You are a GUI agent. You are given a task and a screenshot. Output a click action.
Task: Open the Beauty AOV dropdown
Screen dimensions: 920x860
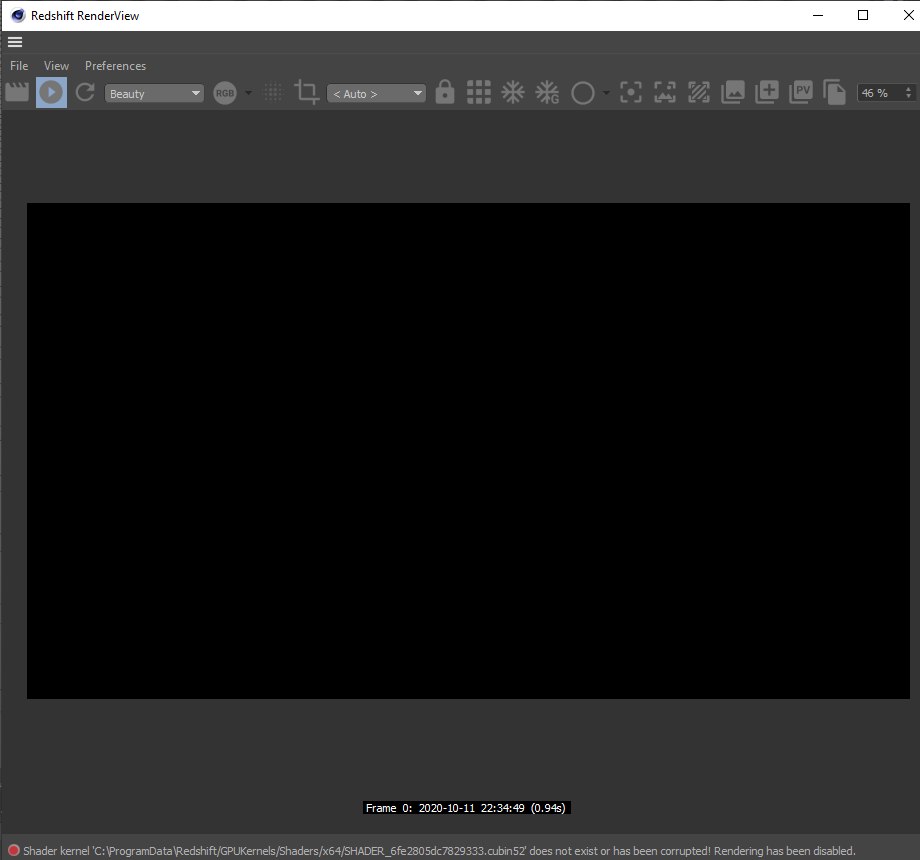pyautogui.click(x=154, y=93)
